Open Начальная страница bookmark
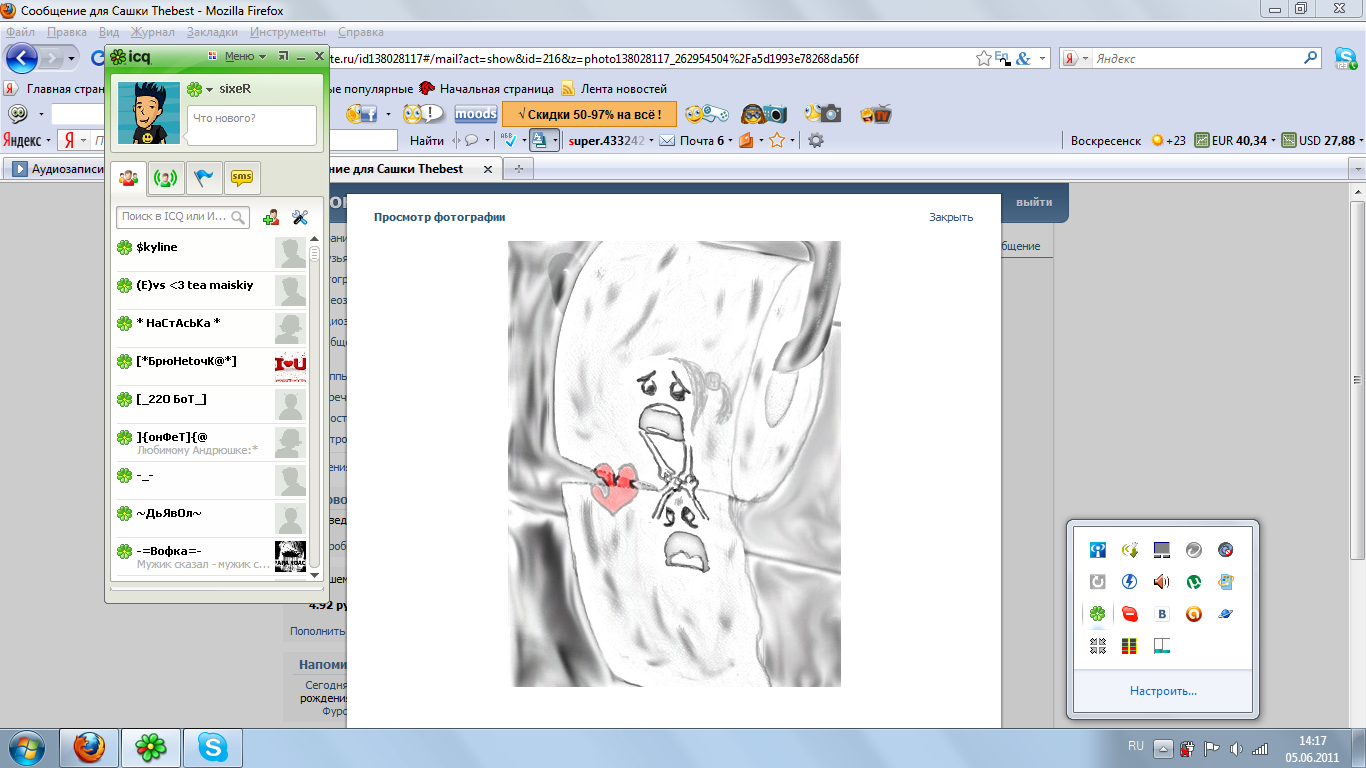 [x=485, y=88]
